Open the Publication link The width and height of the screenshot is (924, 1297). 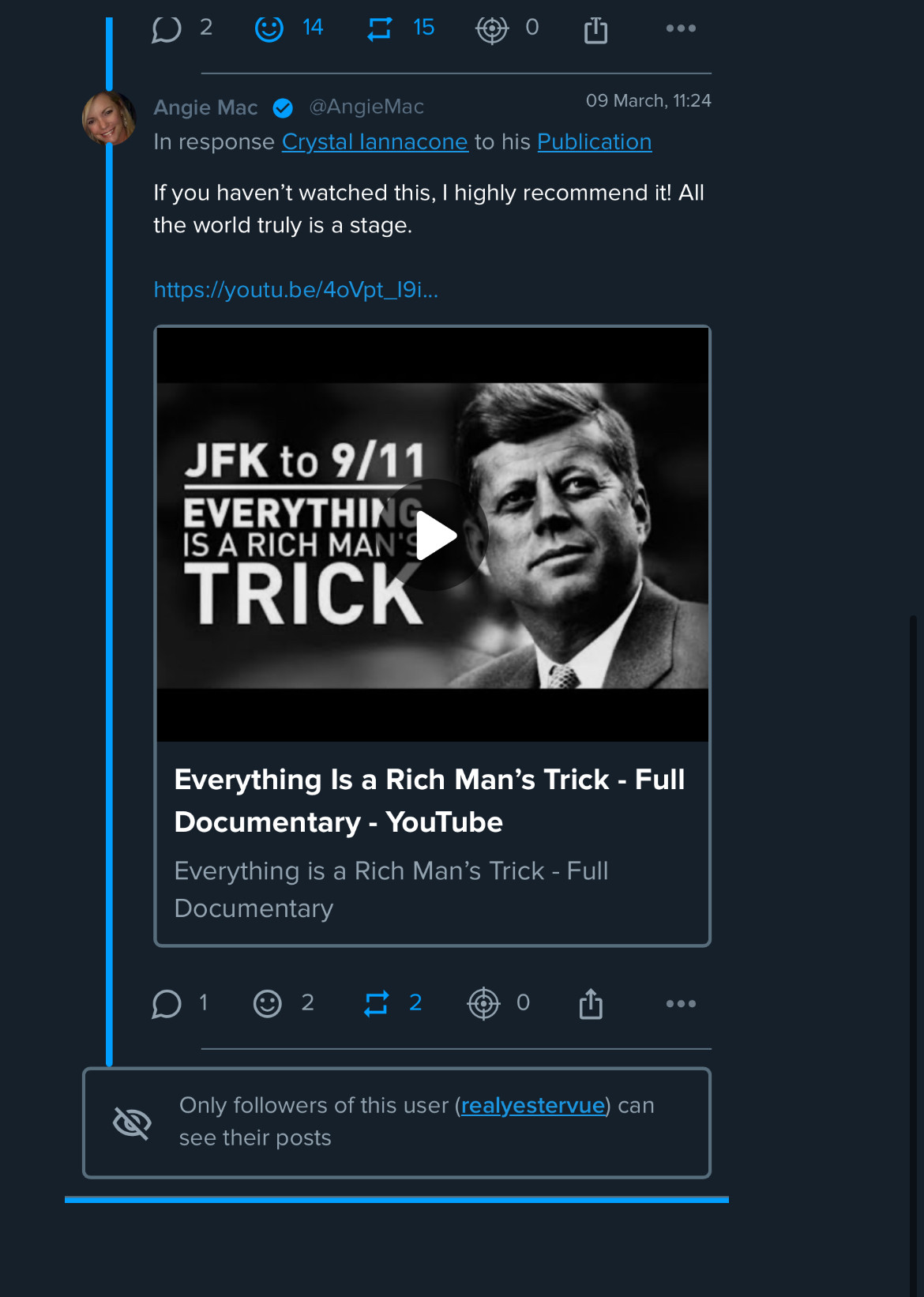[x=594, y=142]
